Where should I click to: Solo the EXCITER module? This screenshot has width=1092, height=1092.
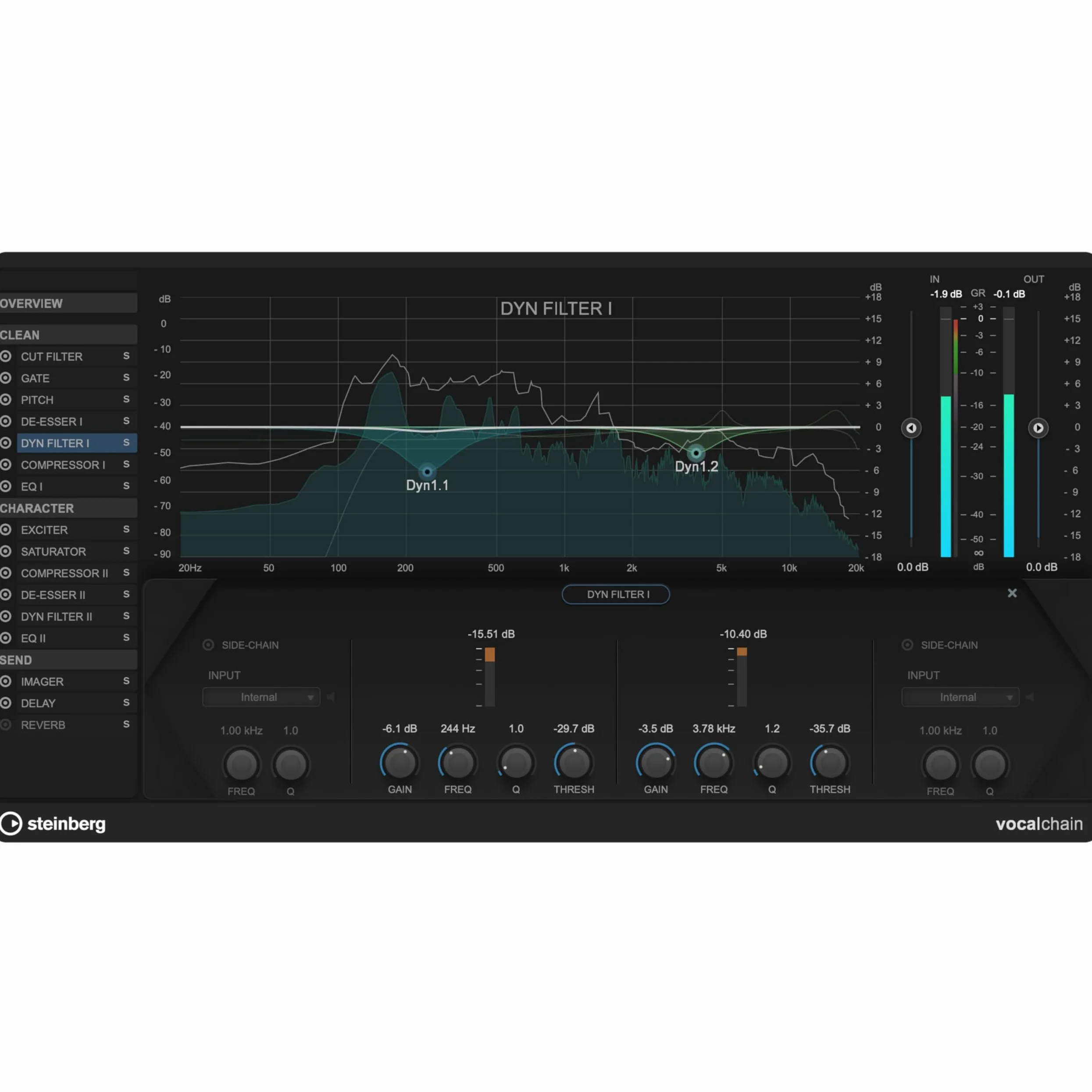126,530
